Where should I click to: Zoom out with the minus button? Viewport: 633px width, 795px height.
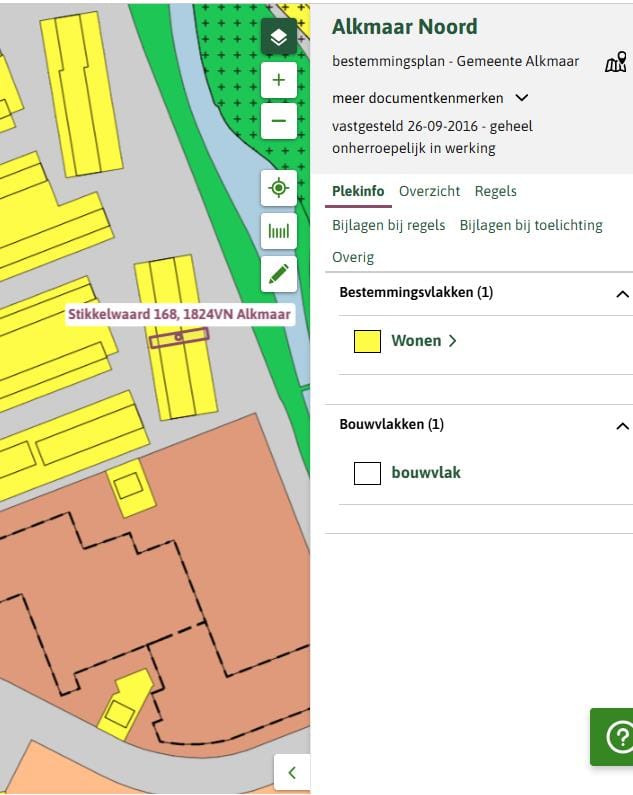(278, 121)
